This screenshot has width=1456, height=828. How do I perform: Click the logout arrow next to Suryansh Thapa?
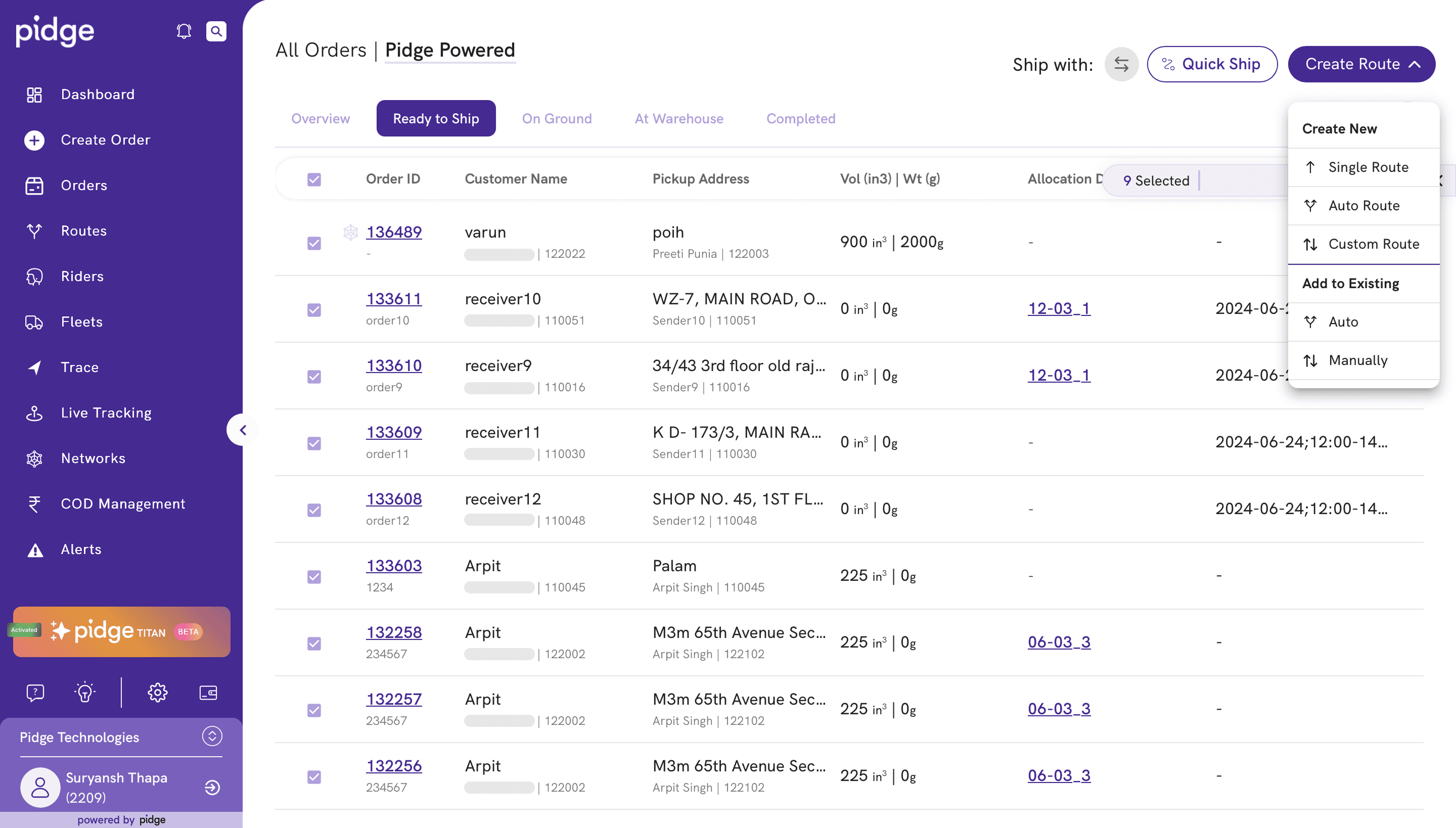[212, 787]
